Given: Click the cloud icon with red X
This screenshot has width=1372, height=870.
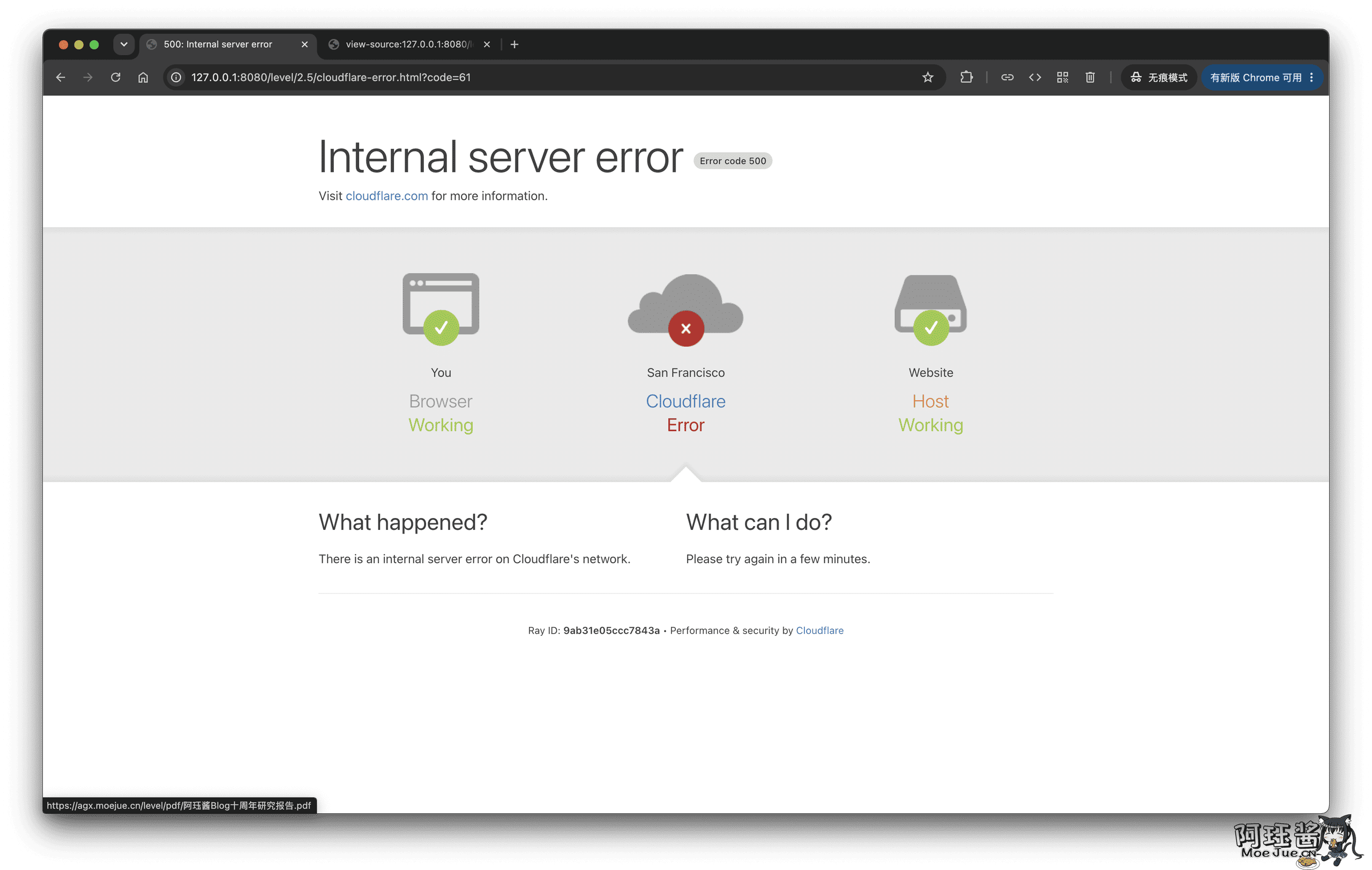Looking at the screenshot, I should (685, 310).
